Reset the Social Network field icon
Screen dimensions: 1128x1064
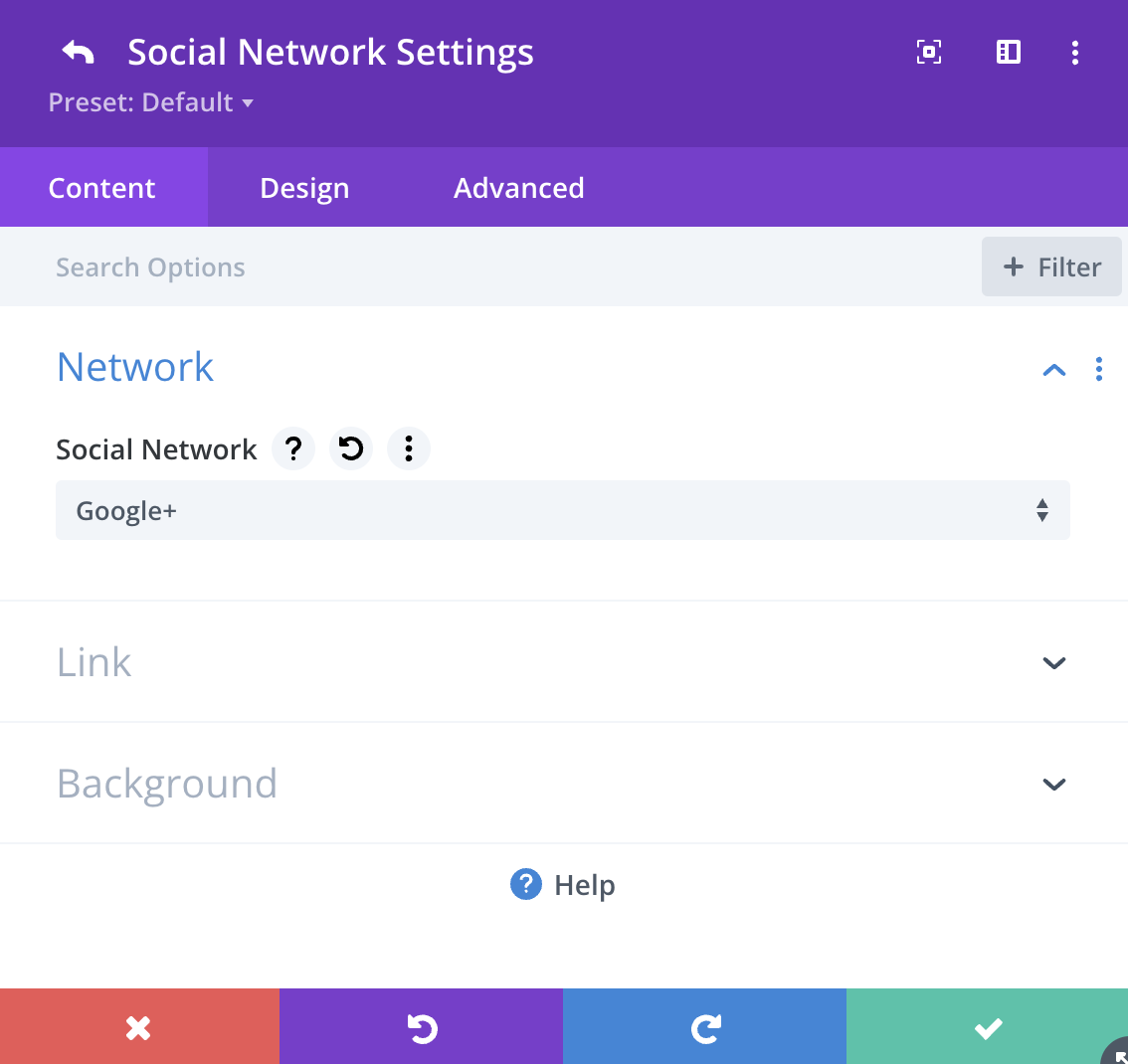pyautogui.click(x=351, y=448)
